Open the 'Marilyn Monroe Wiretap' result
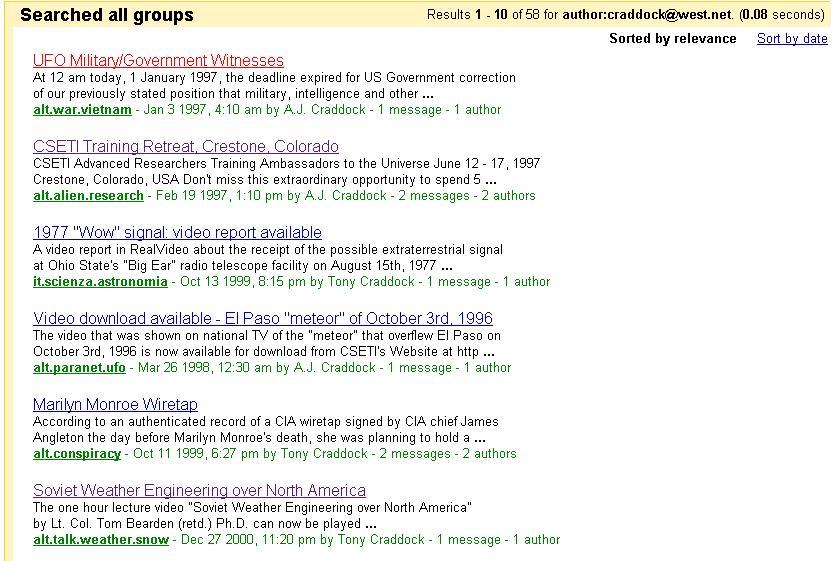 click(x=115, y=404)
